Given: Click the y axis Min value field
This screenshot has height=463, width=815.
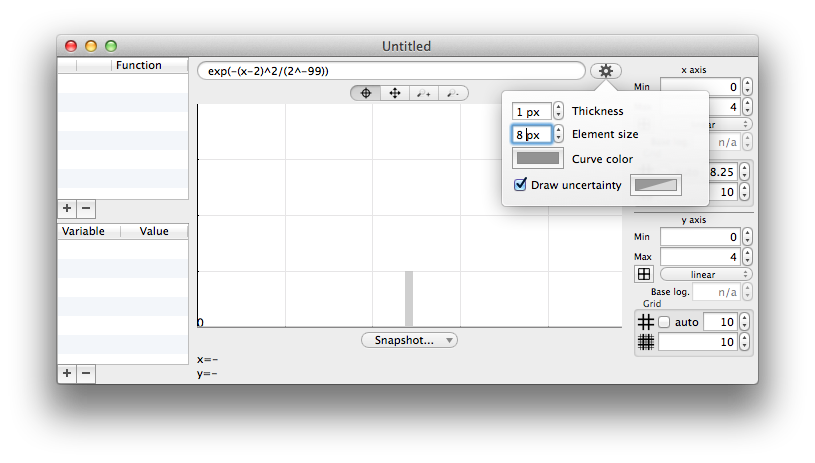Looking at the screenshot, I should (x=700, y=237).
